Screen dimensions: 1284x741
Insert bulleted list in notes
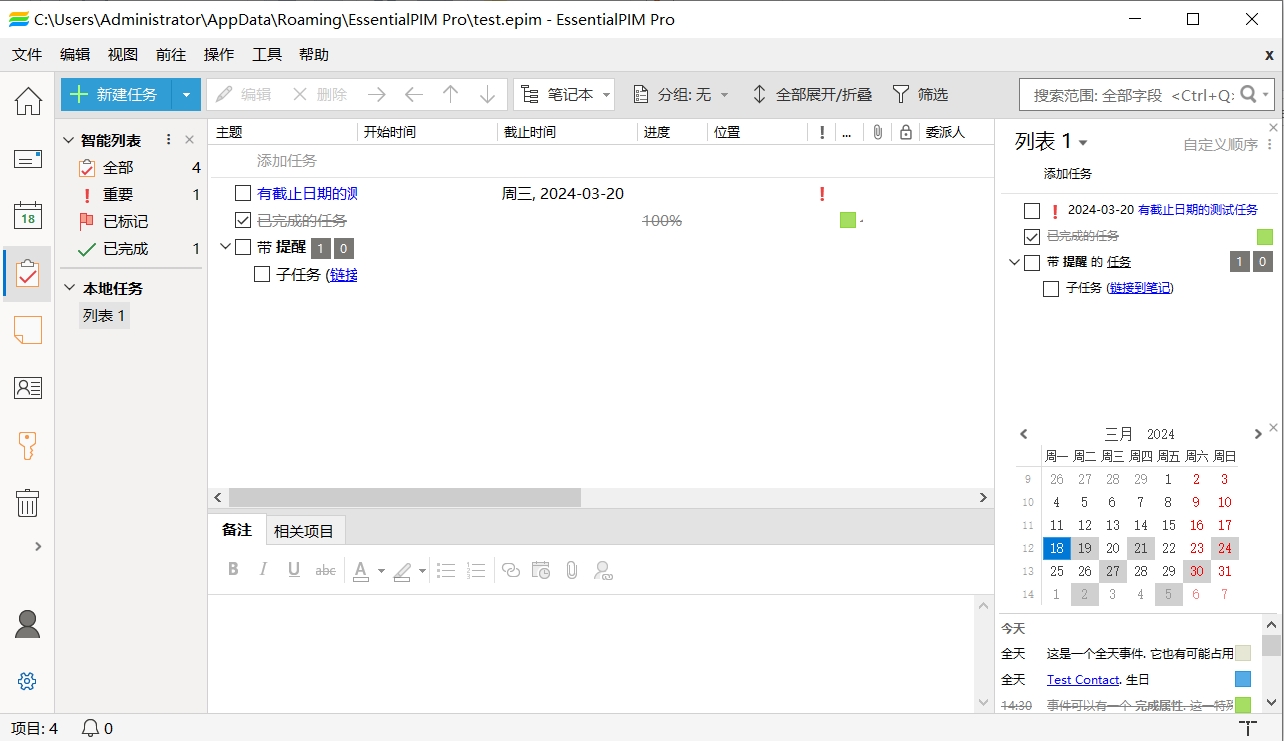[x=446, y=570]
